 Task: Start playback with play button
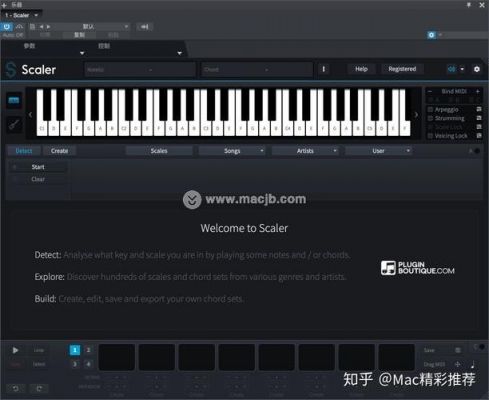tap(15, 350)
